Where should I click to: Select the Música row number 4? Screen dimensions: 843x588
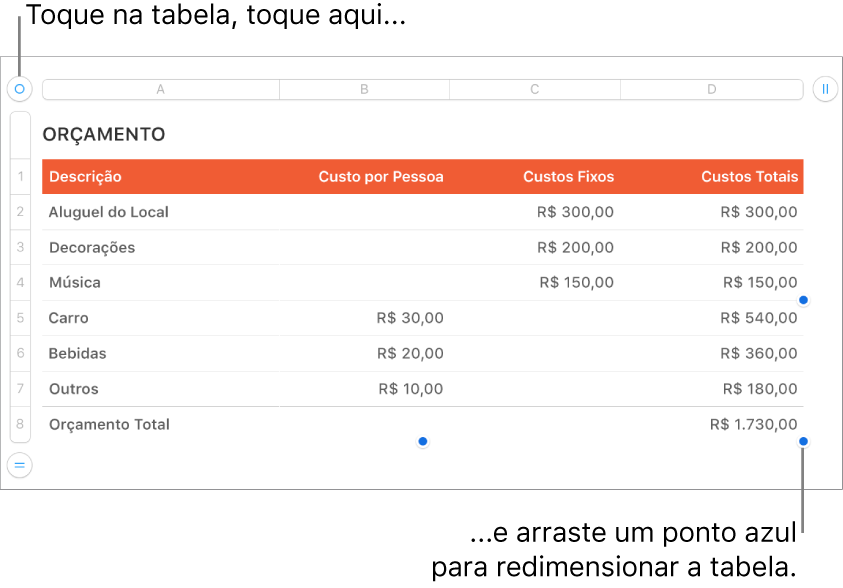coord(19,282)
